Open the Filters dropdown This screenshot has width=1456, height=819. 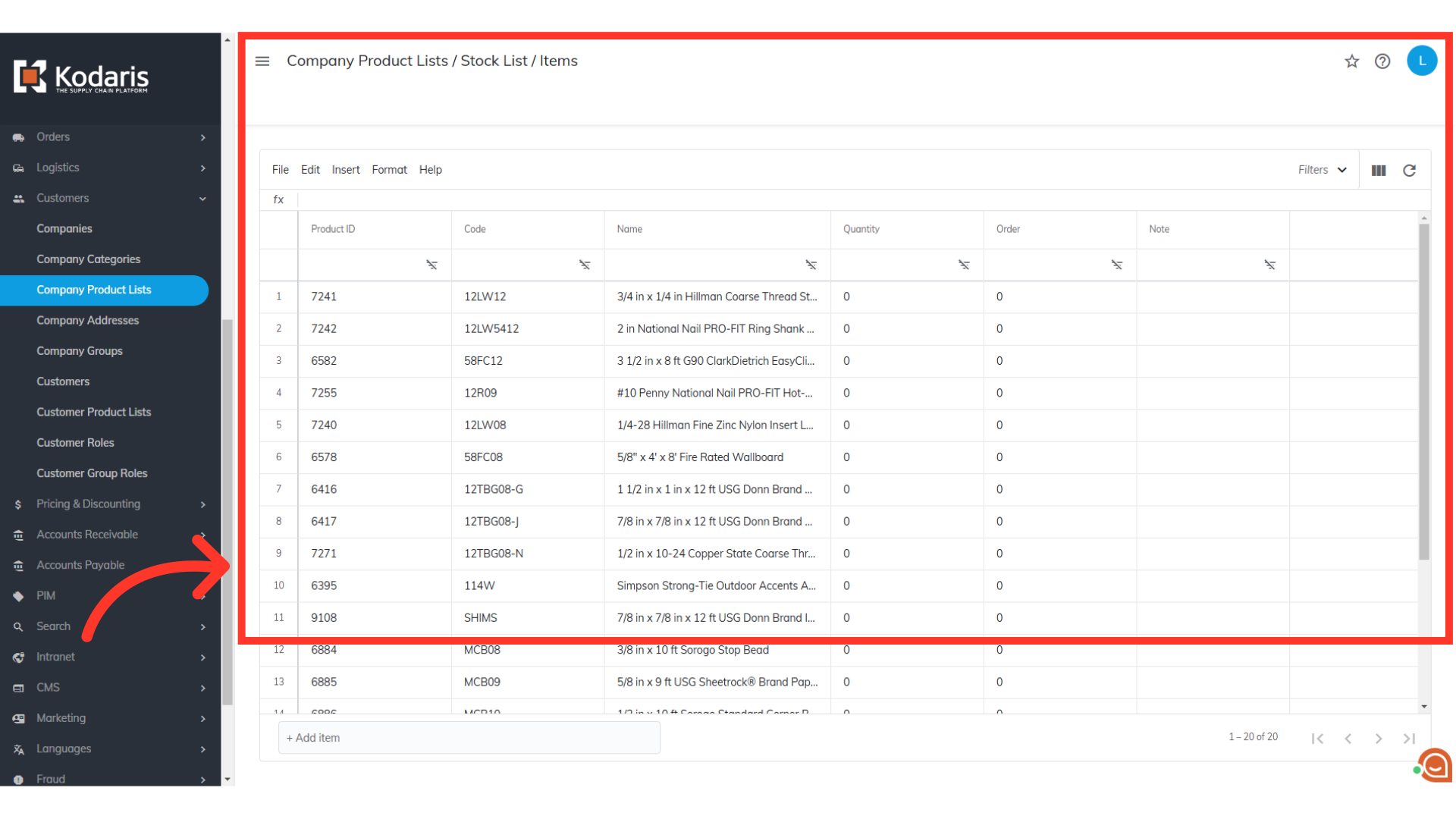(1322, 170)
